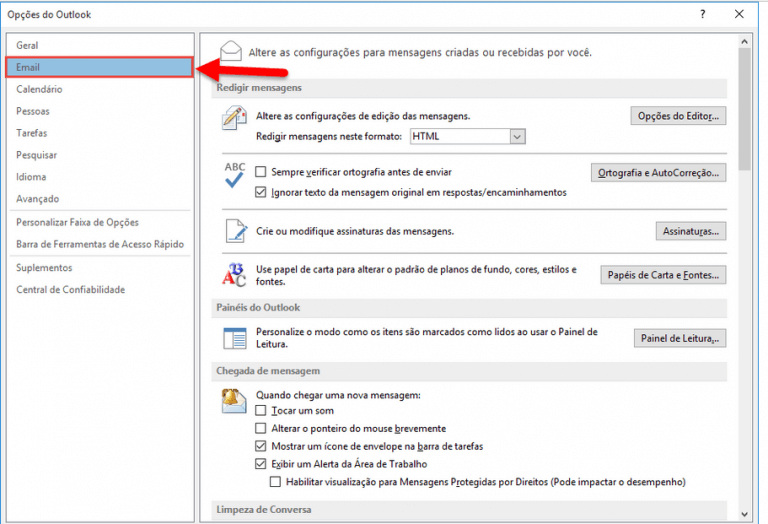Click the Assinaturas button
Screen dimensions: 768x524
691,231
